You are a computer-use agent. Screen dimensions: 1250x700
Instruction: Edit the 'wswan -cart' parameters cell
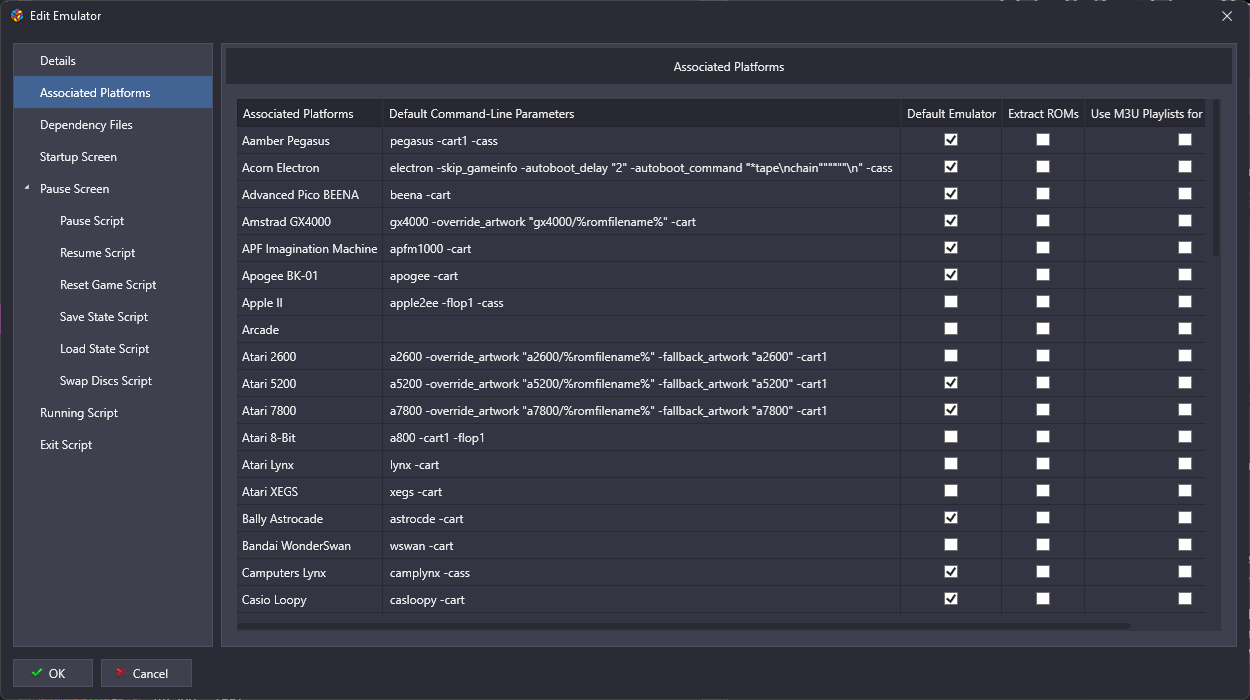pos(641,545)
